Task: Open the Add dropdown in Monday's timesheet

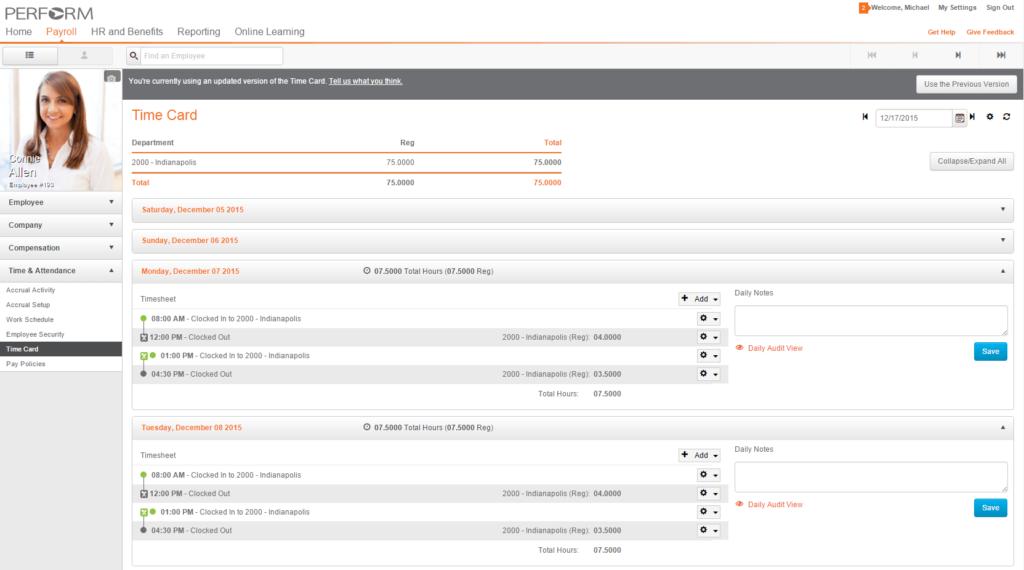Action: [x=700, y=299]
